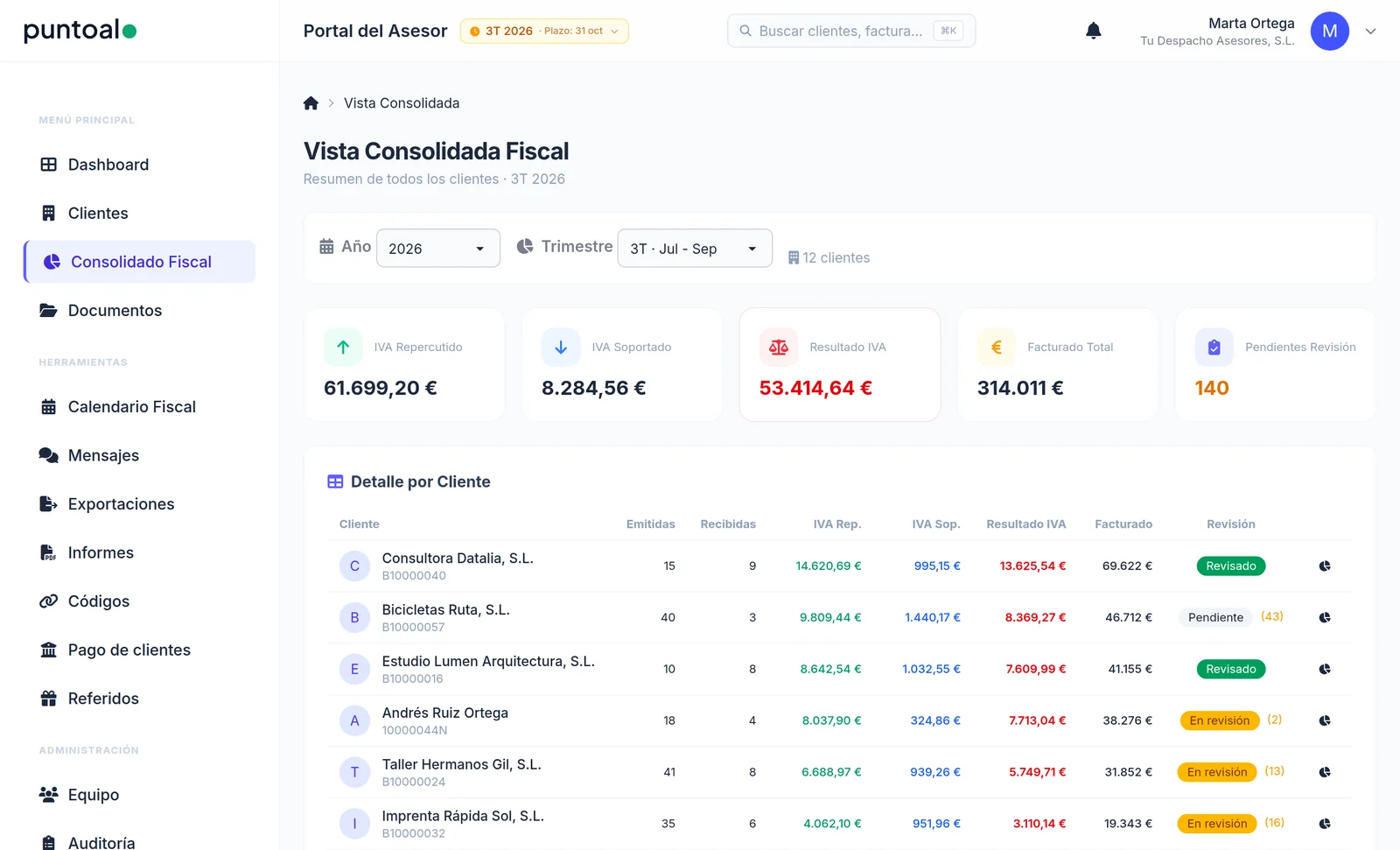
Task: Open pie chart icon for Andrés Ruiz Ortega row
Action: click(1325, 721)
